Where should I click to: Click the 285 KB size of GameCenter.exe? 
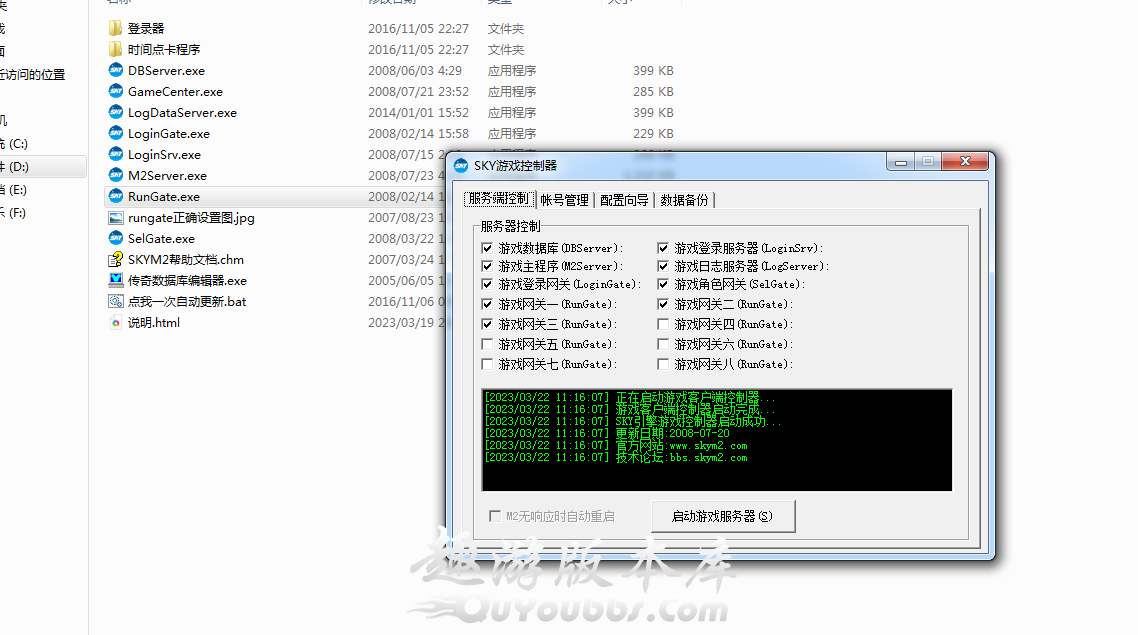[653, 91]
